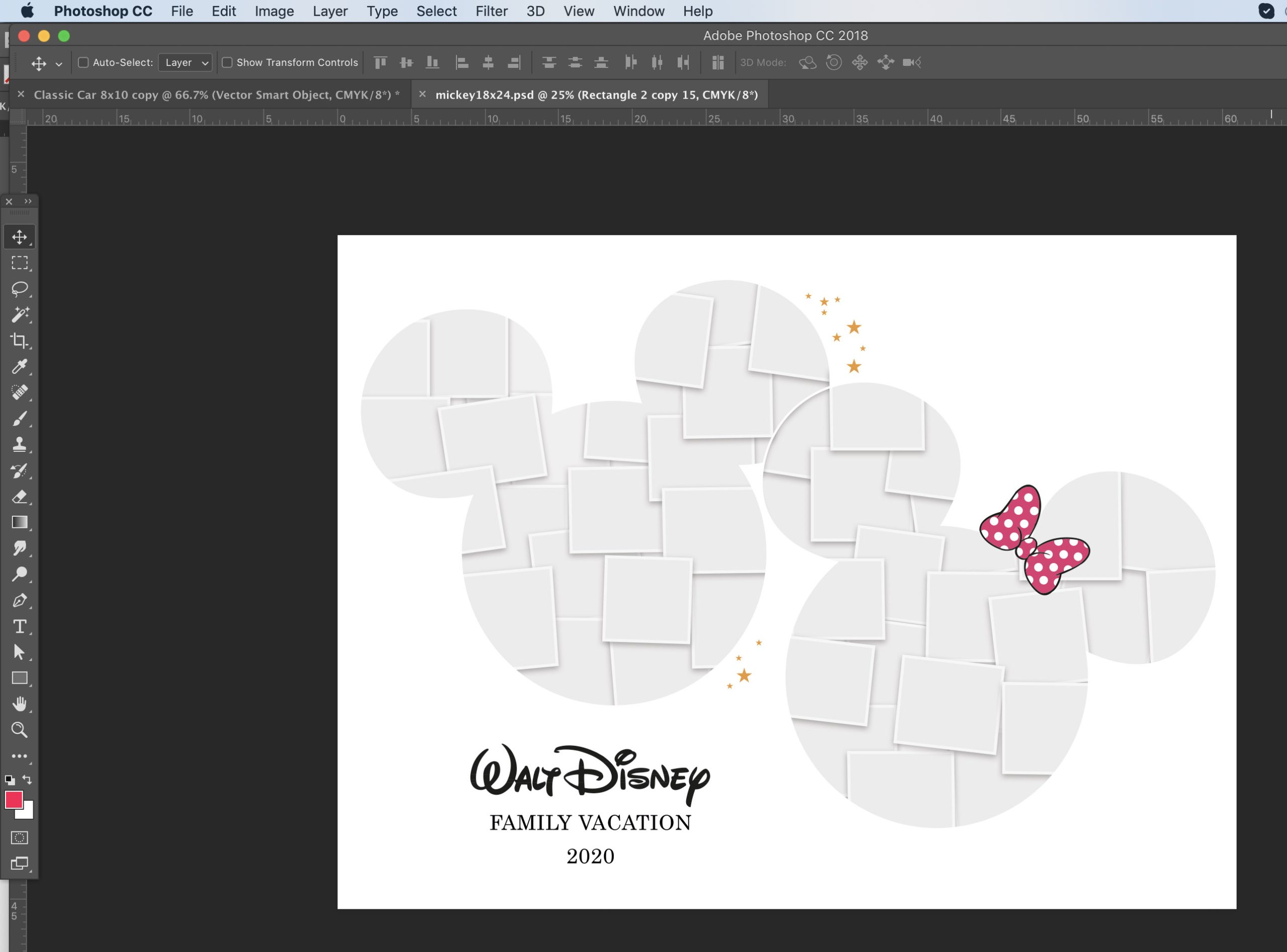Image resolution: width=1287 pixels, height=952 pixels.
Task: Open the Photoshop CC application menu
Action: (103, 11)
